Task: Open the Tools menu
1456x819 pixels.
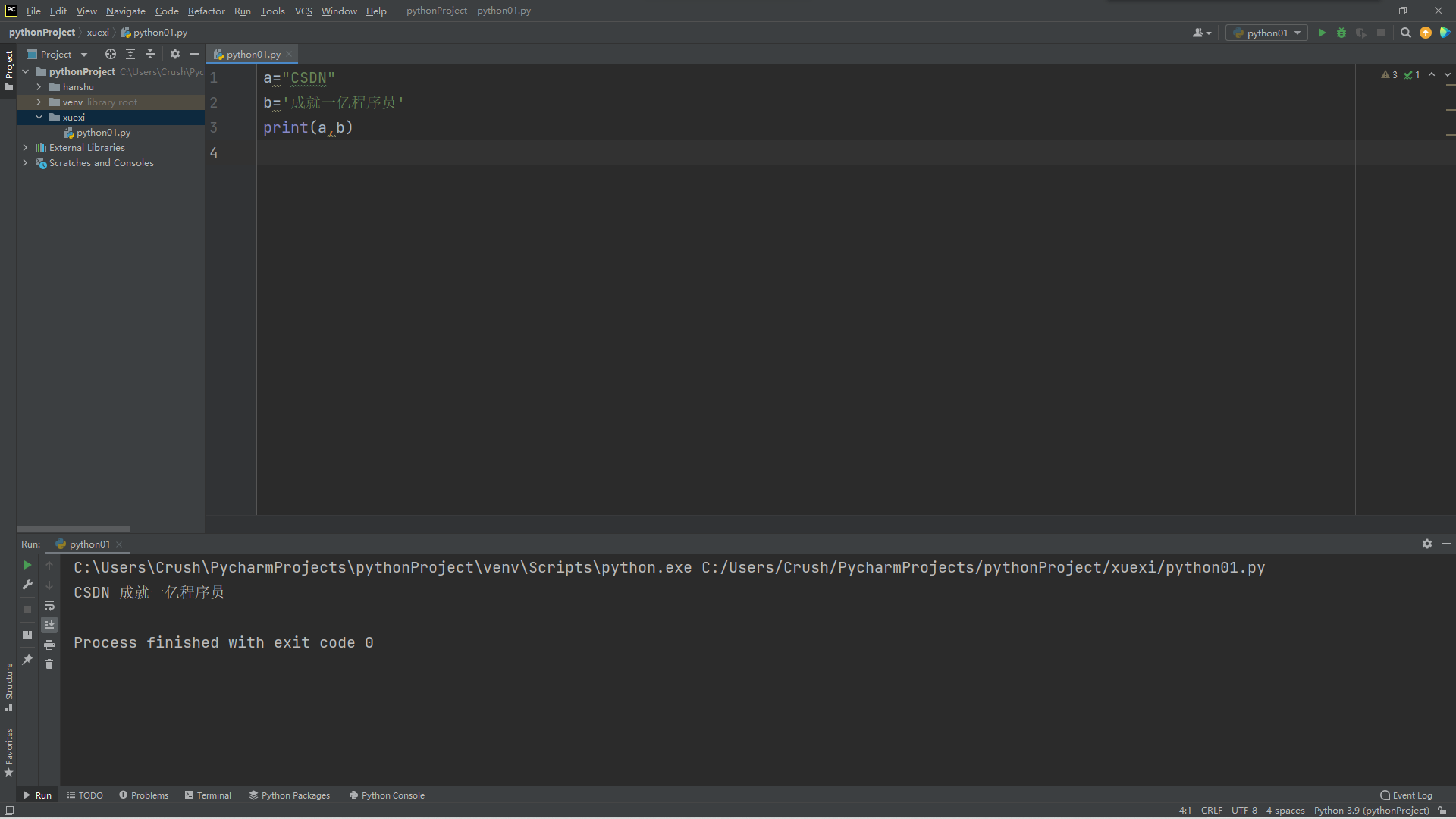Action: point(272,11)
